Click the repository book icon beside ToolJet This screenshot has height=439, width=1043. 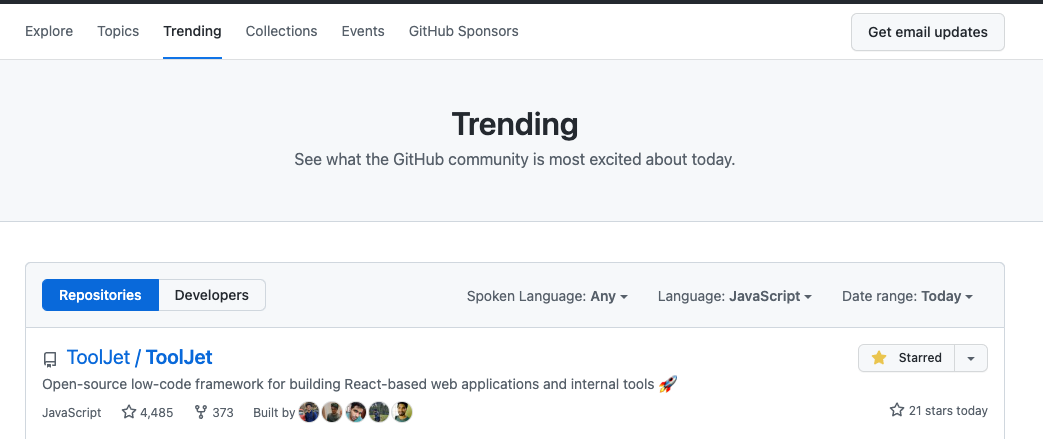(50, 360)
